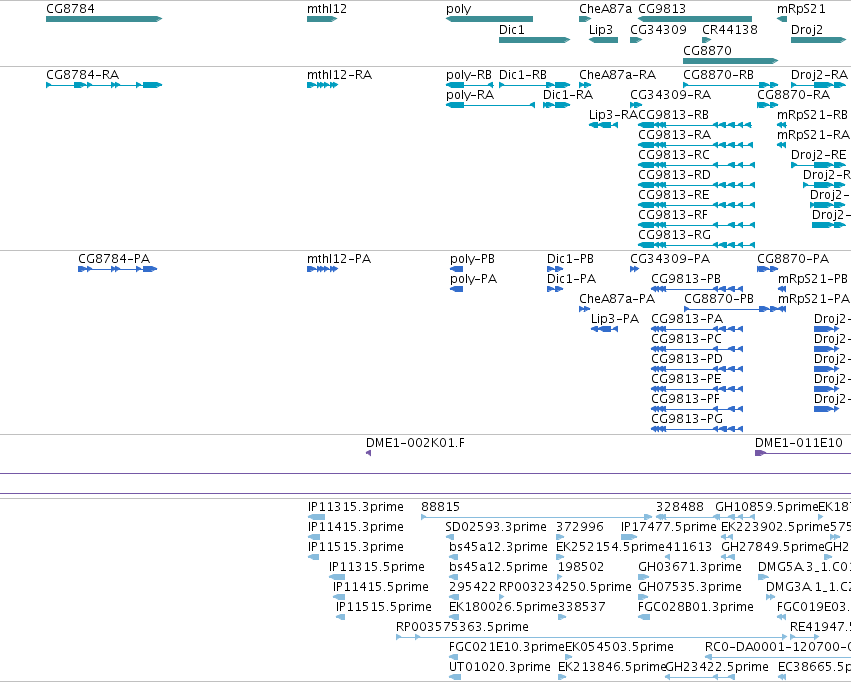Select the Droj2-RE transcript label
The width and height of the screenshot is (851, 682).
[818, 155]
